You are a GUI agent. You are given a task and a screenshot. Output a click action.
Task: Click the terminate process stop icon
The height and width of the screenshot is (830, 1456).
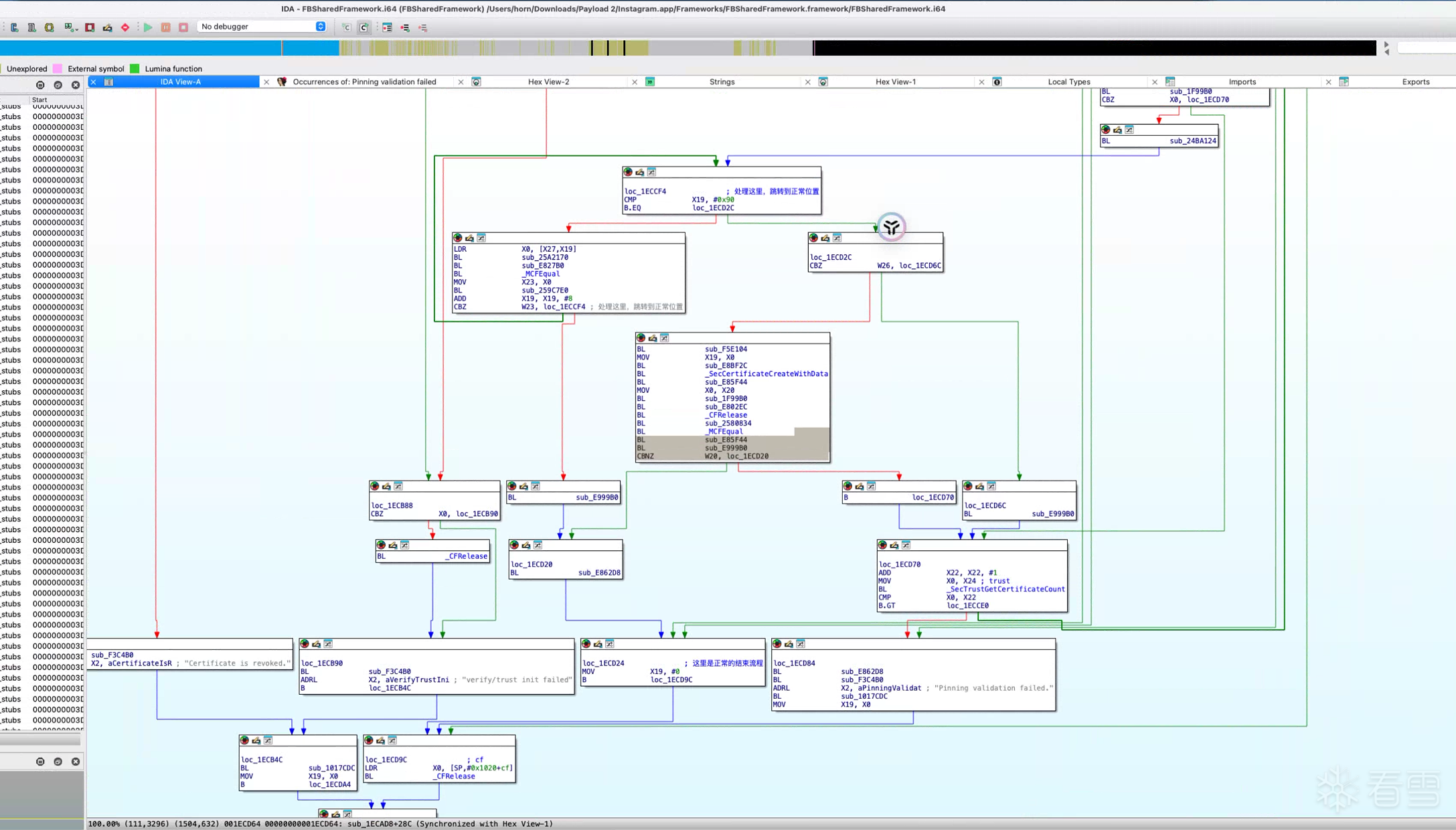click(183, 27)
